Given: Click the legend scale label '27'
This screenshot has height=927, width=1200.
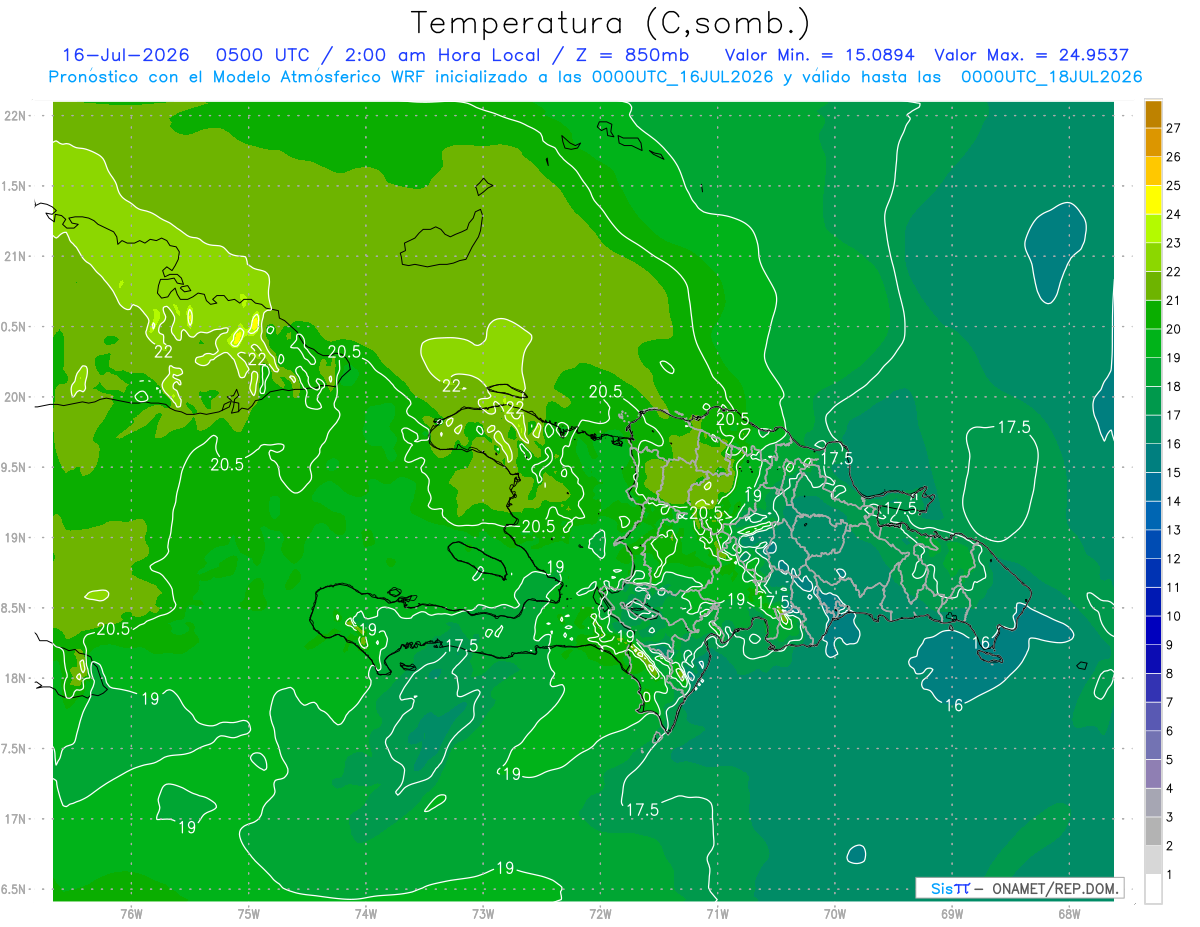Looking at the screenshot, I should pyautogui.click(x=1173, y=127).
